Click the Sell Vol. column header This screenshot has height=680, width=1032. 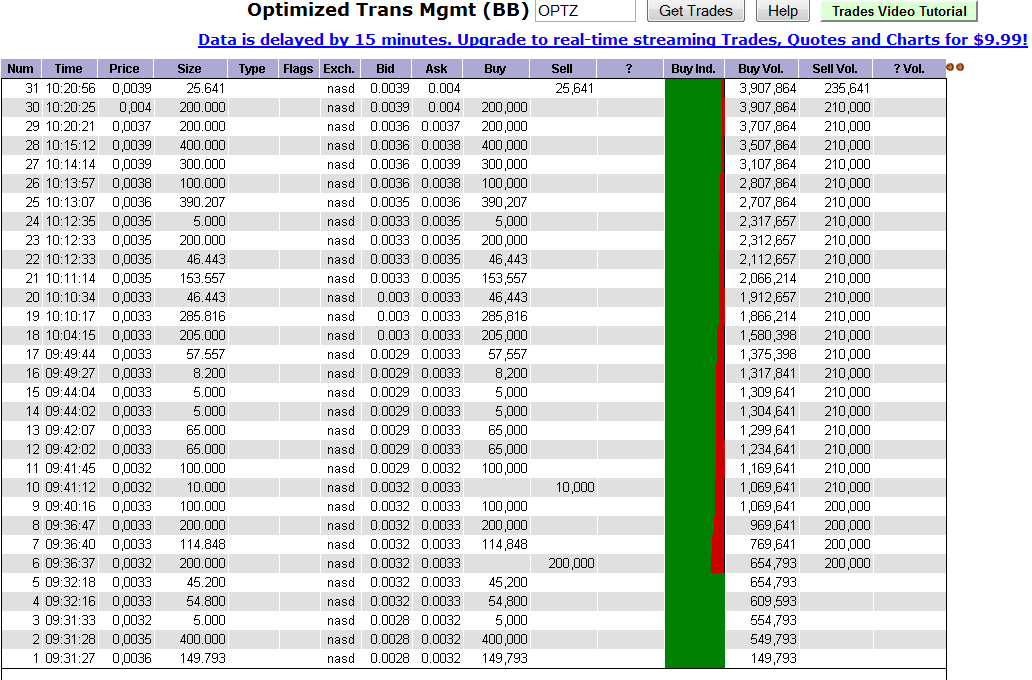(x=835, y=69)
